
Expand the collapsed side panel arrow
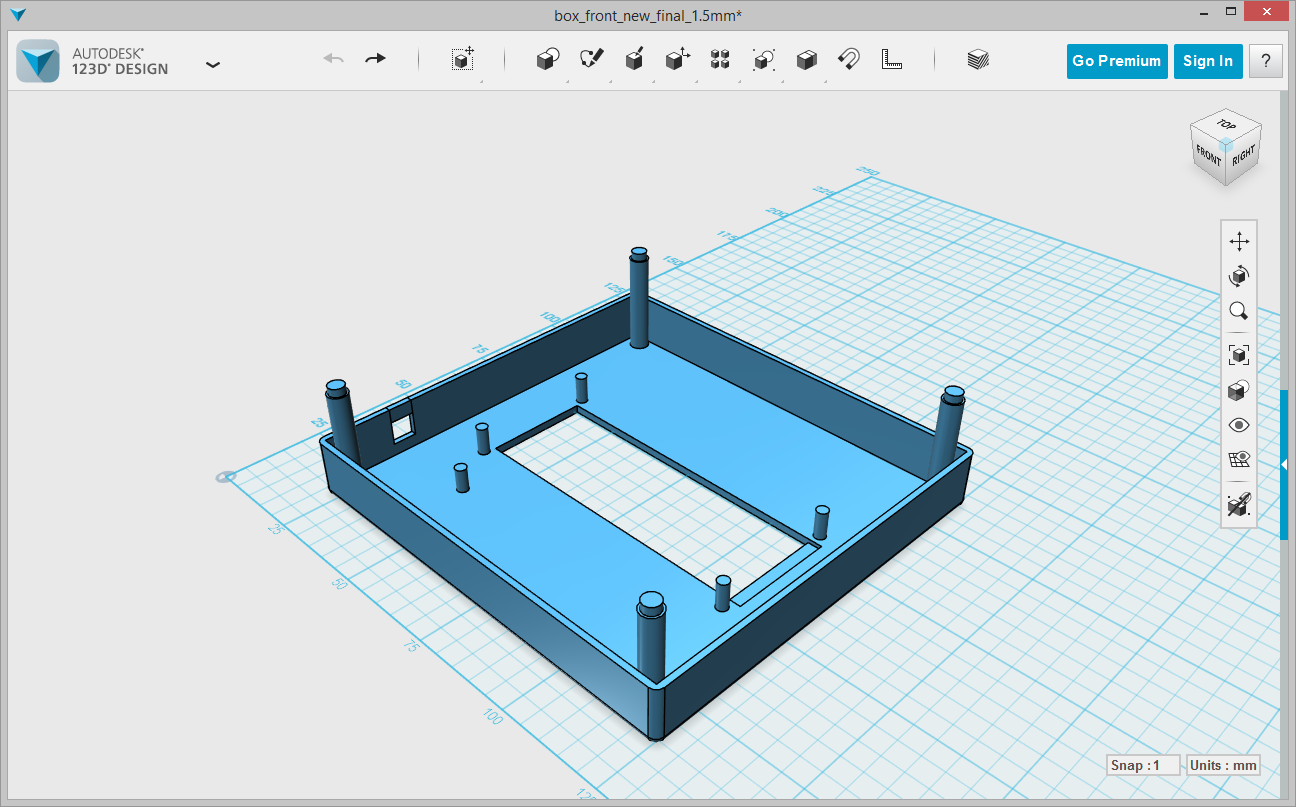[1284, 464]
